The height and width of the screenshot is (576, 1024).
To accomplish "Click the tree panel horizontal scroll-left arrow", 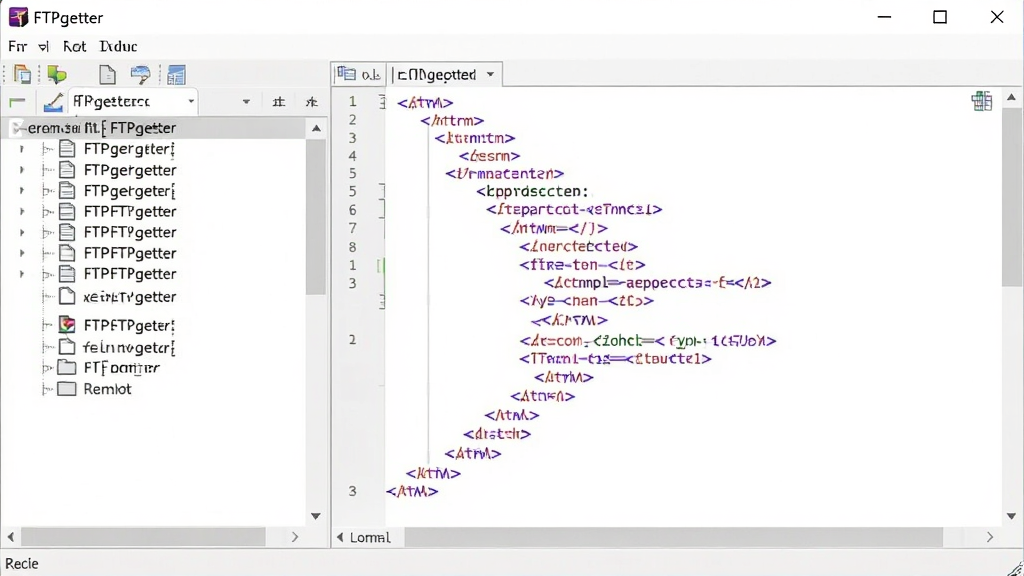I will click(11, 537).
